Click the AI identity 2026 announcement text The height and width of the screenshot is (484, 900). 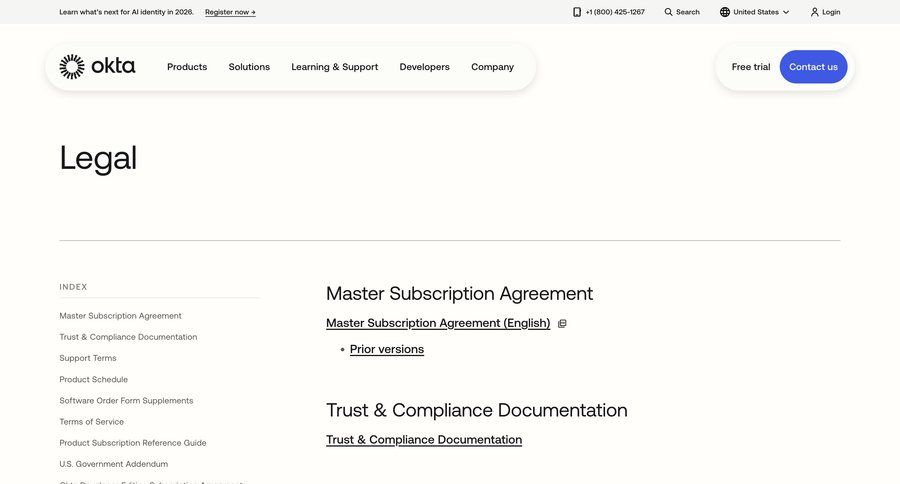pyautogui.click(x=126, y=12)
